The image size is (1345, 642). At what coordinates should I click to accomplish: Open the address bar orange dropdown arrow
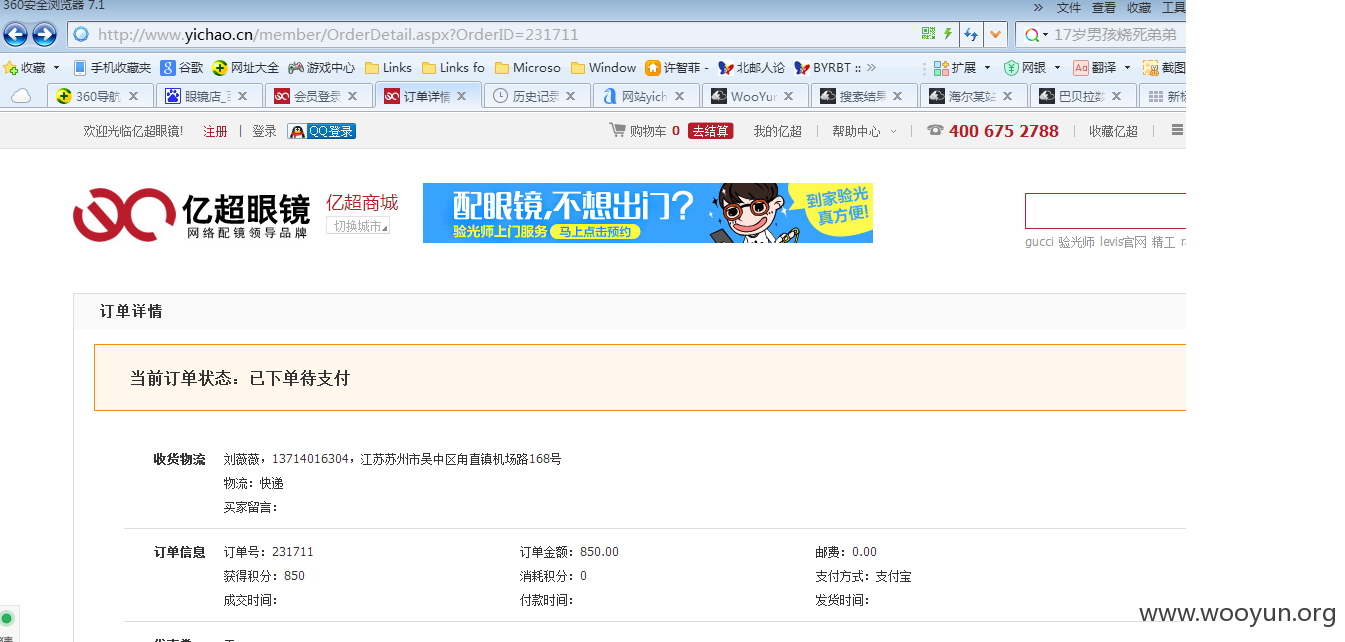[x=994, y=35]
